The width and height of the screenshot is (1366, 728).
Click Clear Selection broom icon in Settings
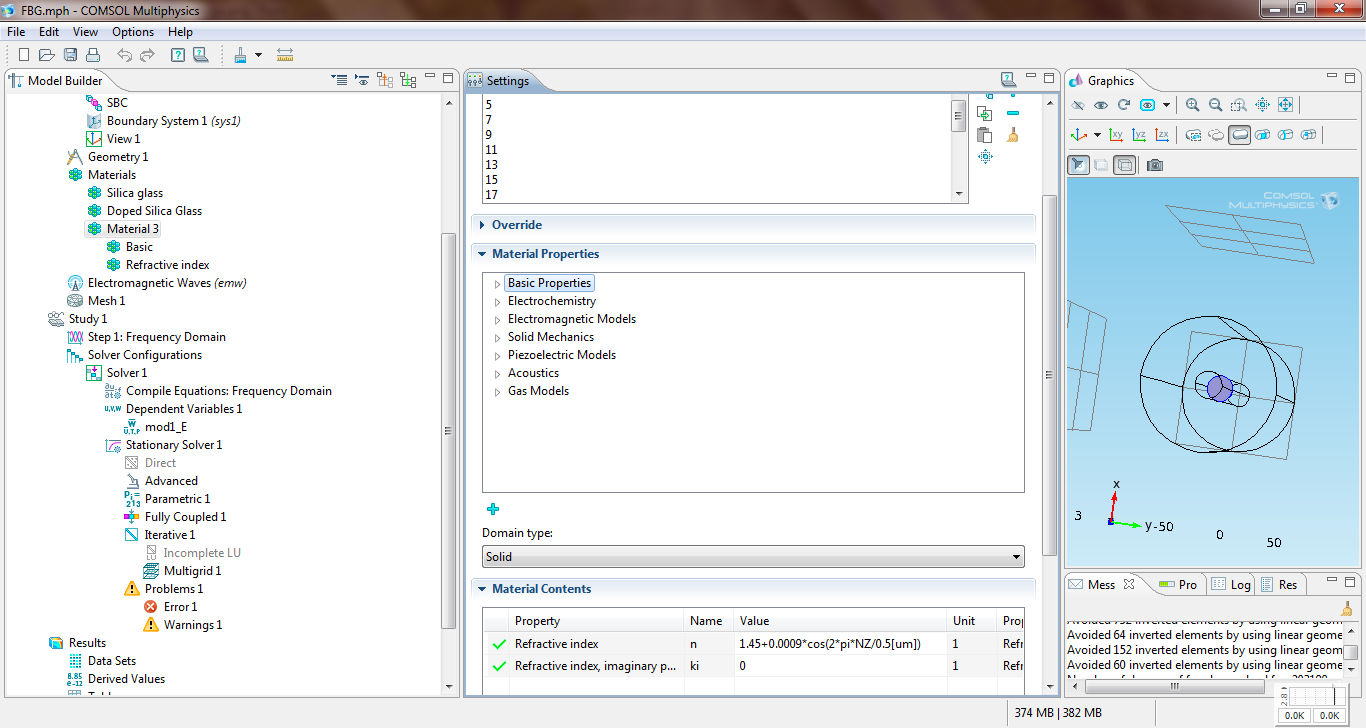[1013, 135]
